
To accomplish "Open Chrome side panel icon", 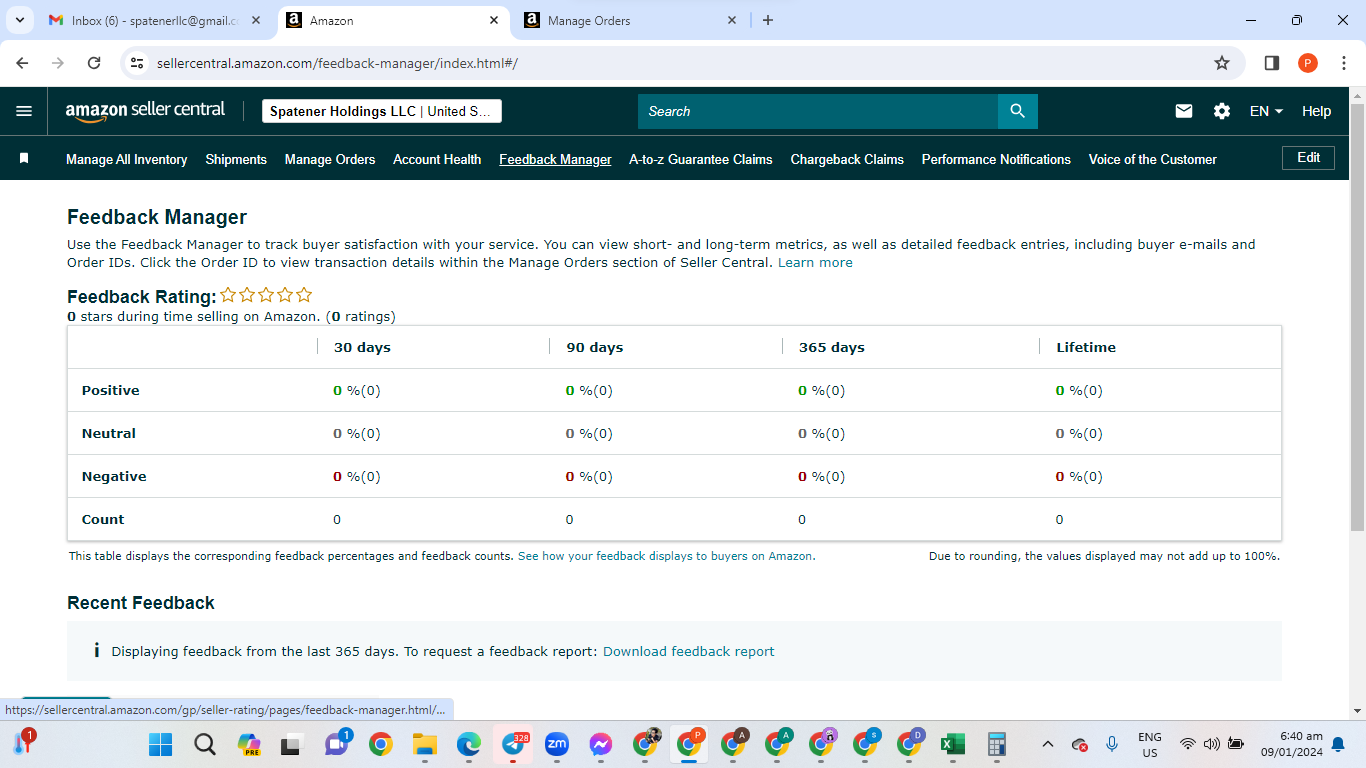I will (1272, 63).
